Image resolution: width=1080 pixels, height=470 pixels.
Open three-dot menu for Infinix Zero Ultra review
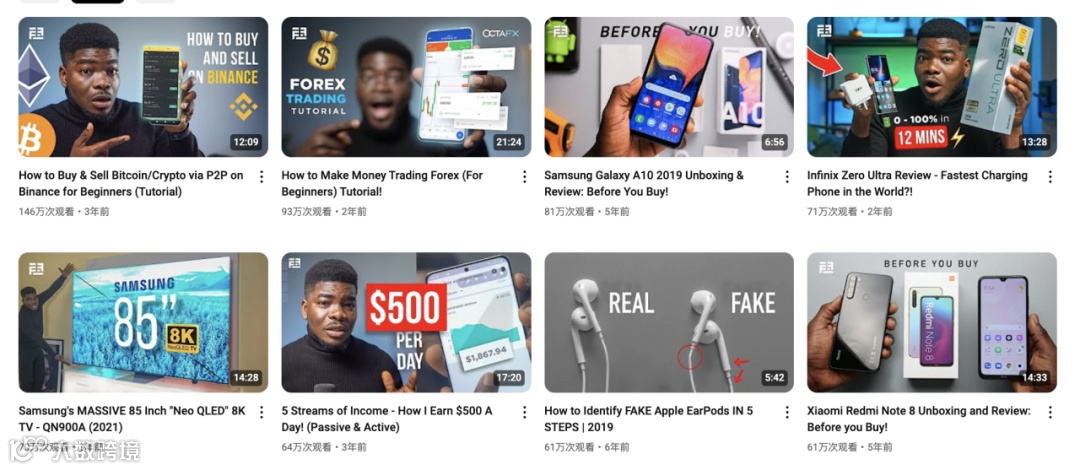(x=1050, y=177)
